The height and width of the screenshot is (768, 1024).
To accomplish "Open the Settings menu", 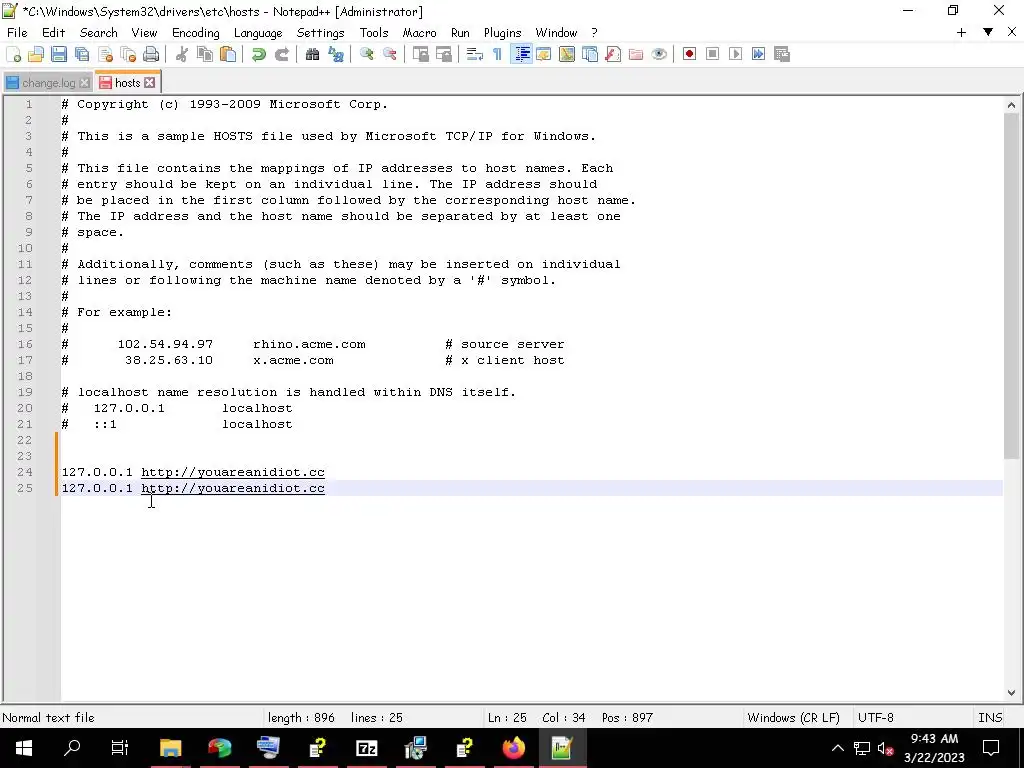I will point(320,33).
